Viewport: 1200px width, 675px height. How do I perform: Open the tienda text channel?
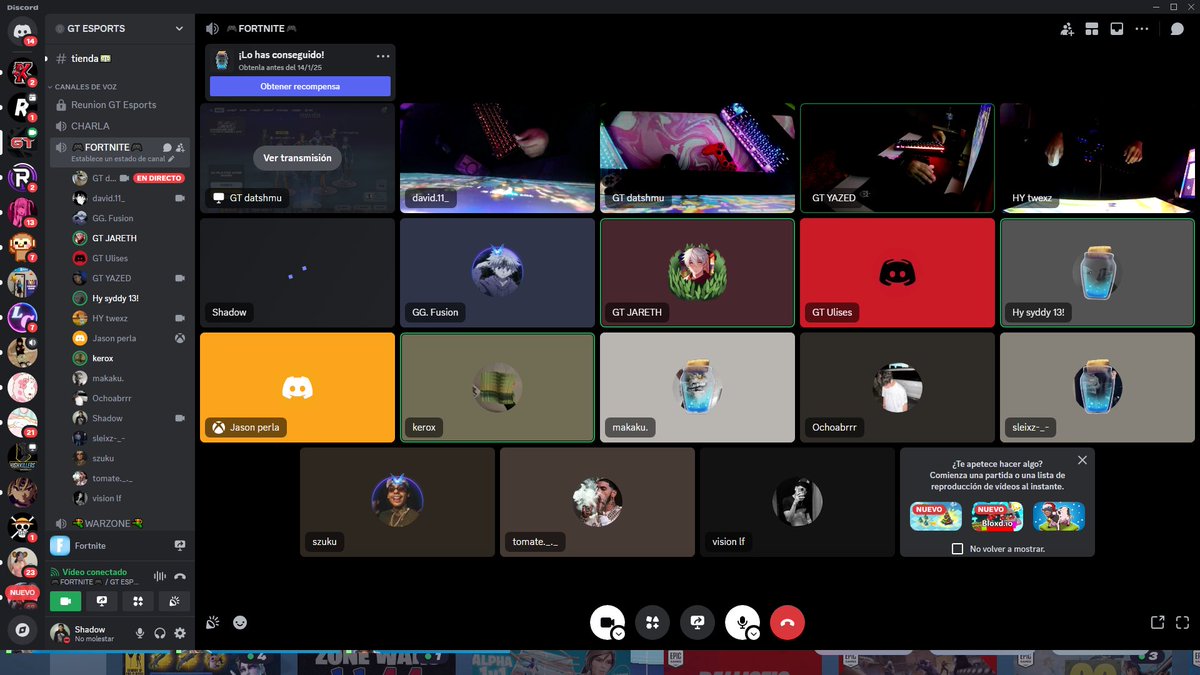click(120, 59)
